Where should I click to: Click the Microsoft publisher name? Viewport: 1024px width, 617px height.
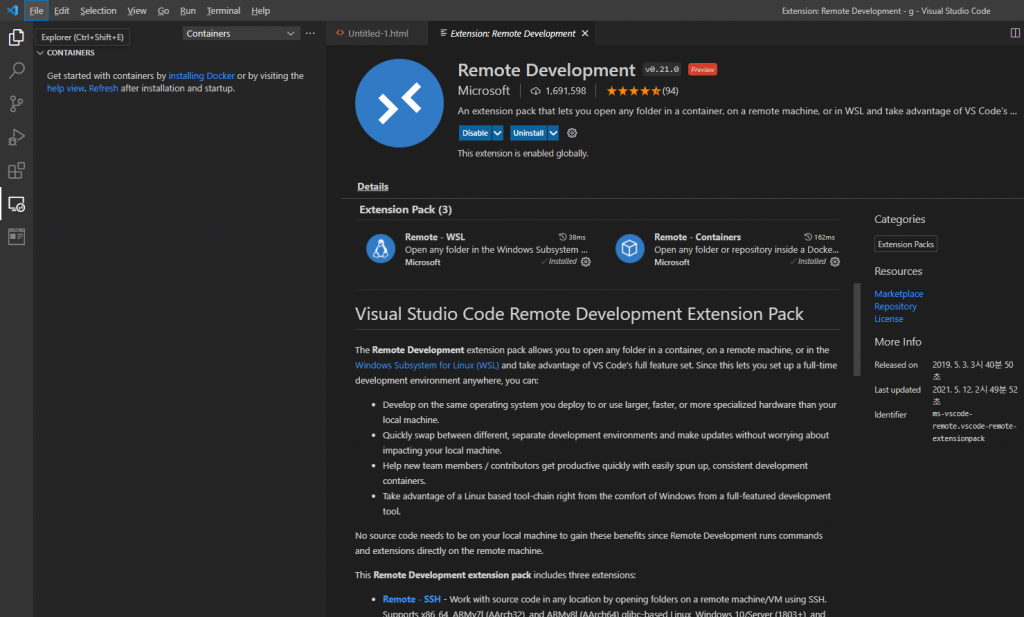click(x=483, y=91)
